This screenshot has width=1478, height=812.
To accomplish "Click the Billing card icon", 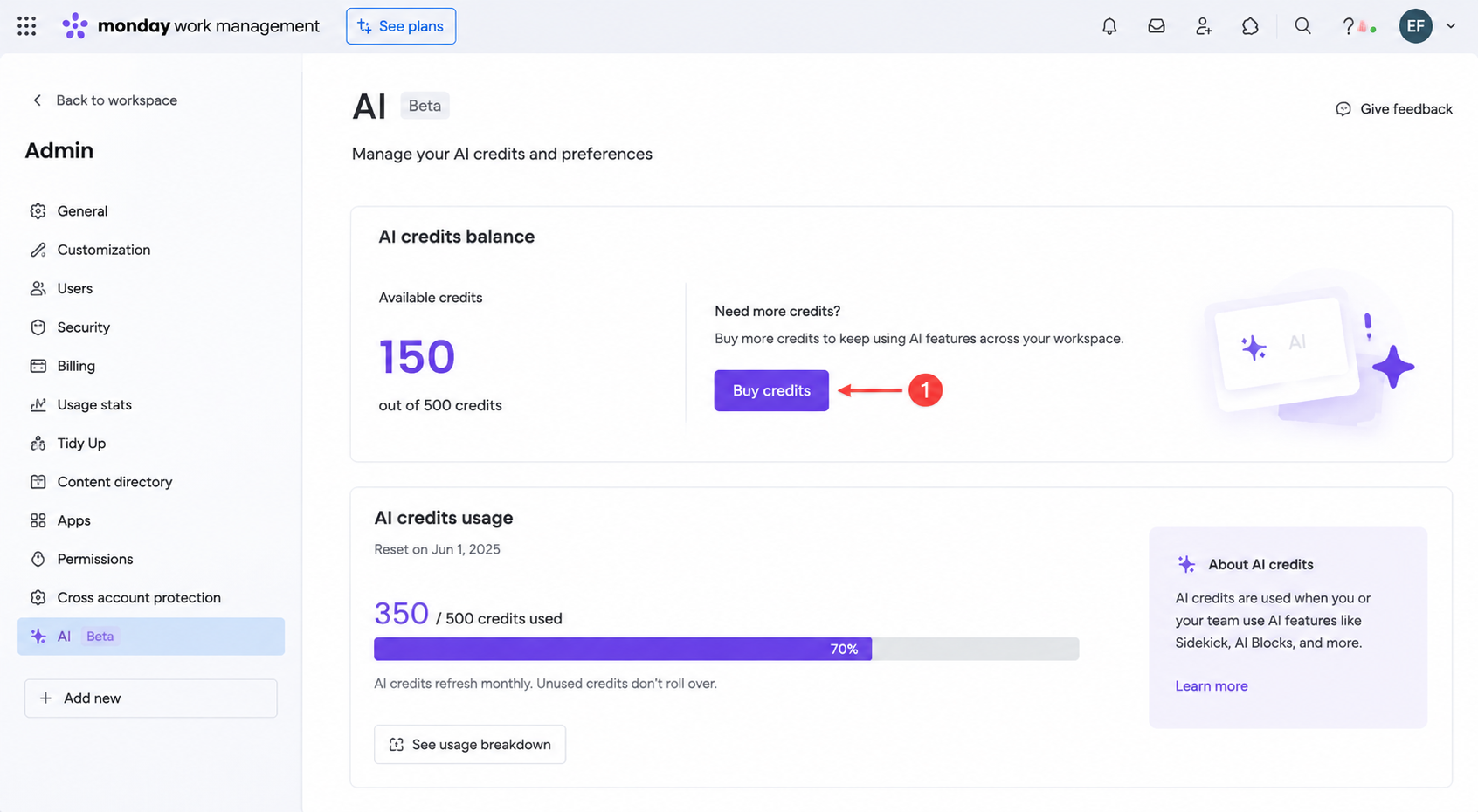I will (x=38, y=366).
